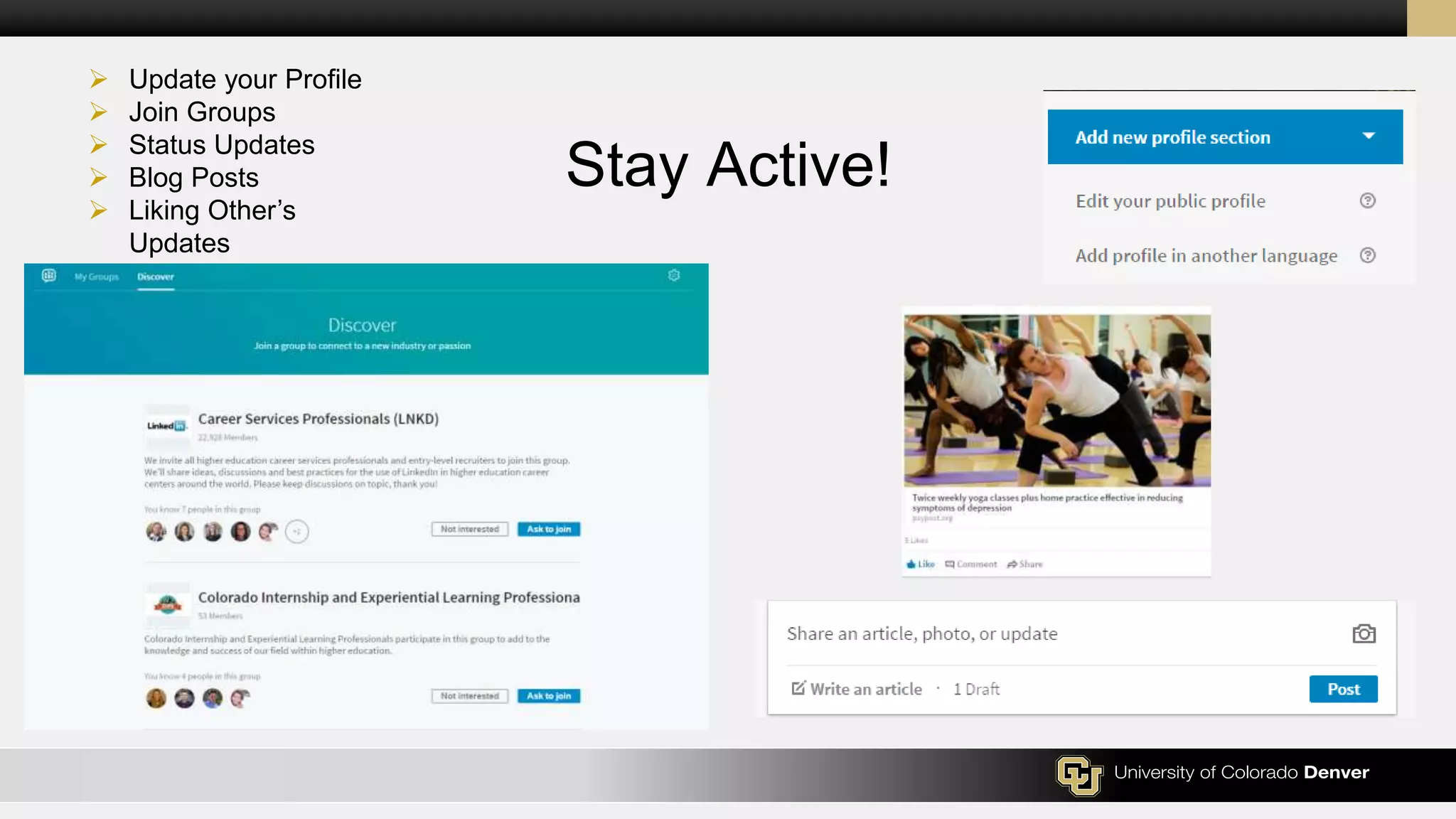
Task: Click the help icon next to Edit your public profile
Action: click(1367, 201)
